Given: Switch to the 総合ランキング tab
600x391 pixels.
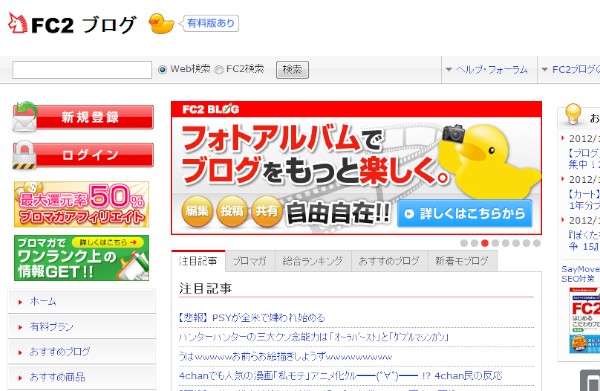Looking at the screenshot, I should coord(313,261).
